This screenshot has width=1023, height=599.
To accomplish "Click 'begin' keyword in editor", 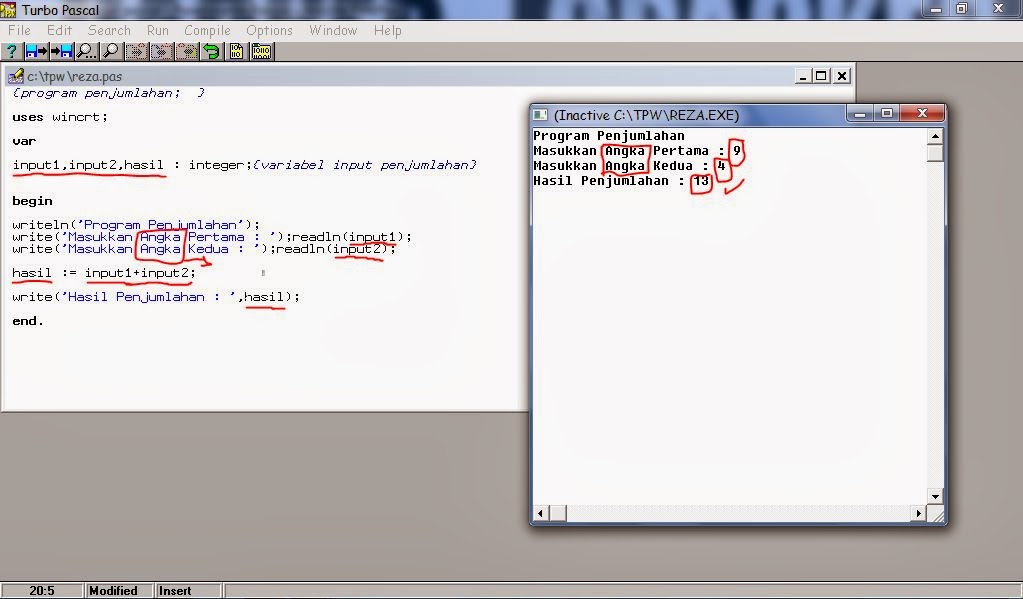I will coord(32,201).
